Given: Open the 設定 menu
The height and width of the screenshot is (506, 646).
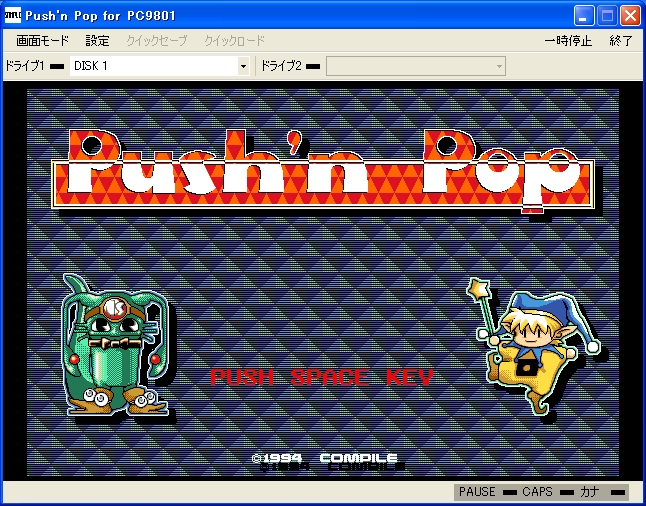Looking at the screenshot, I should (x=97, y=41).
